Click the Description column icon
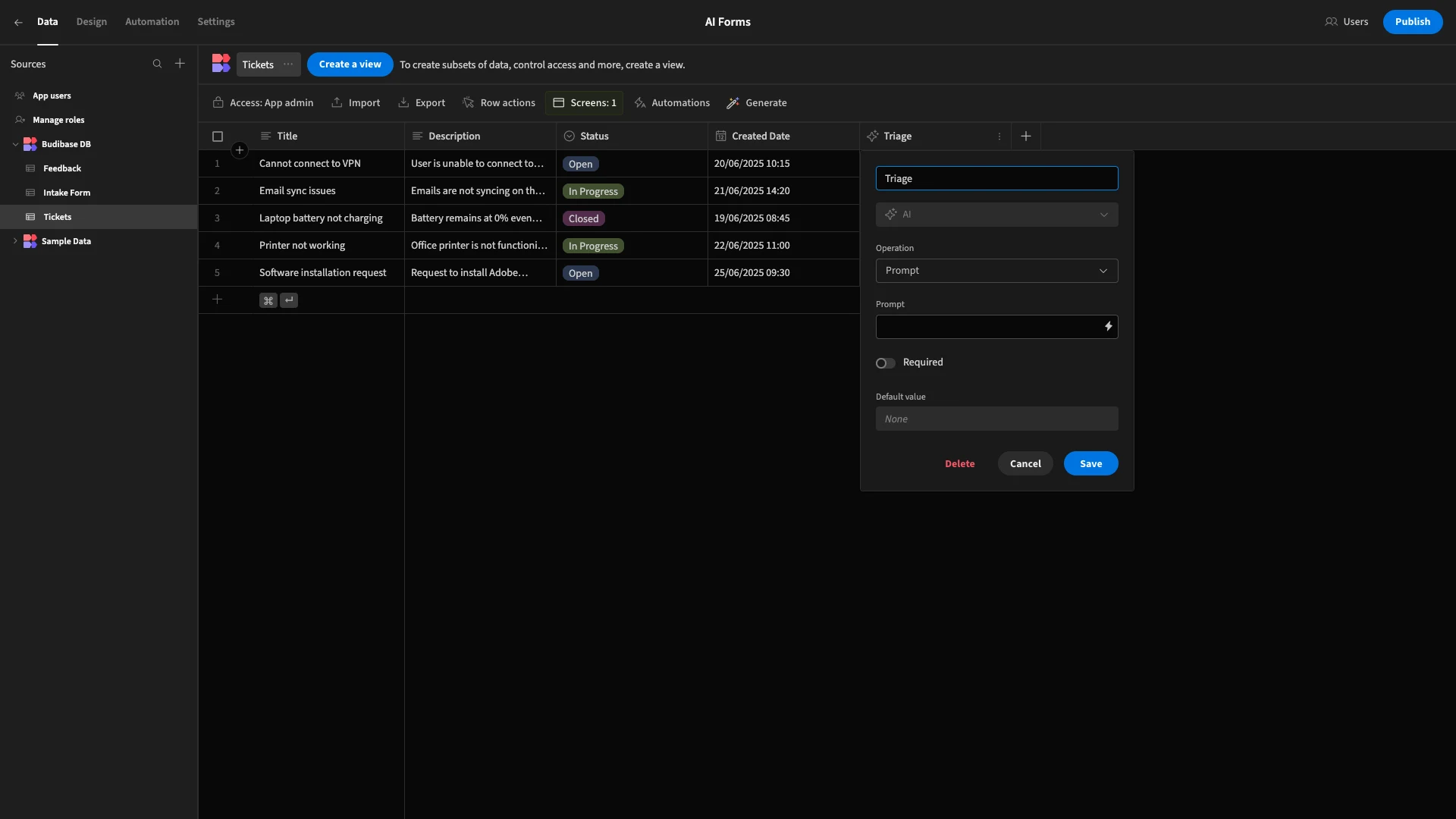This screenshot has width=1456, height=819. pos(417,136)
